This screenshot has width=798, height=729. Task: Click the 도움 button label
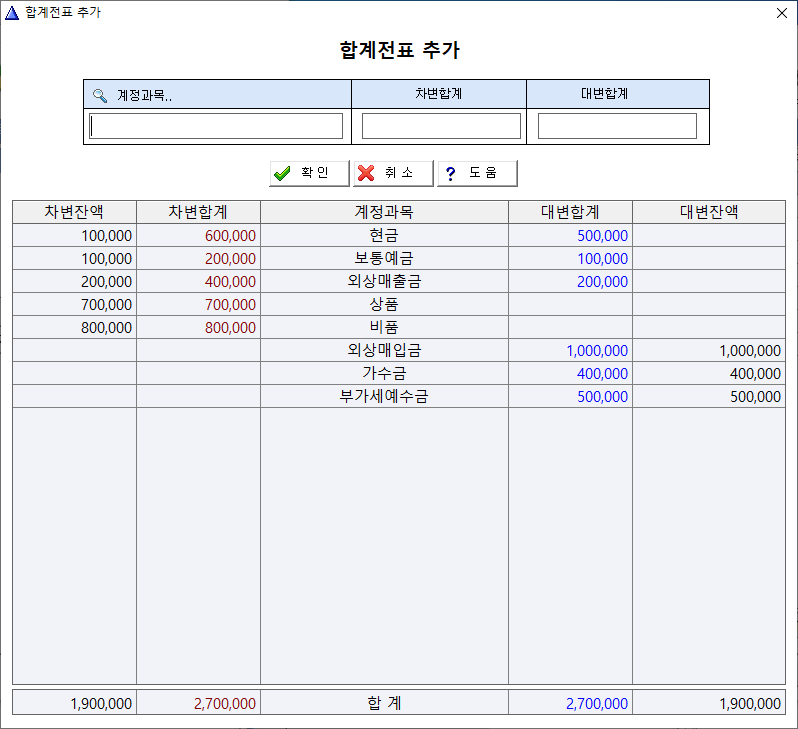(482, 173)
